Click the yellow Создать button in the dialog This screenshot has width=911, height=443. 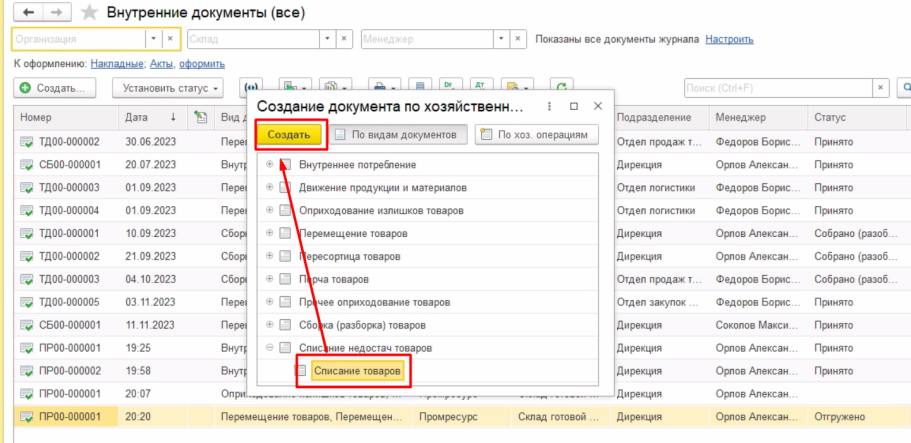pyautogui.click(x=290, y=134)
